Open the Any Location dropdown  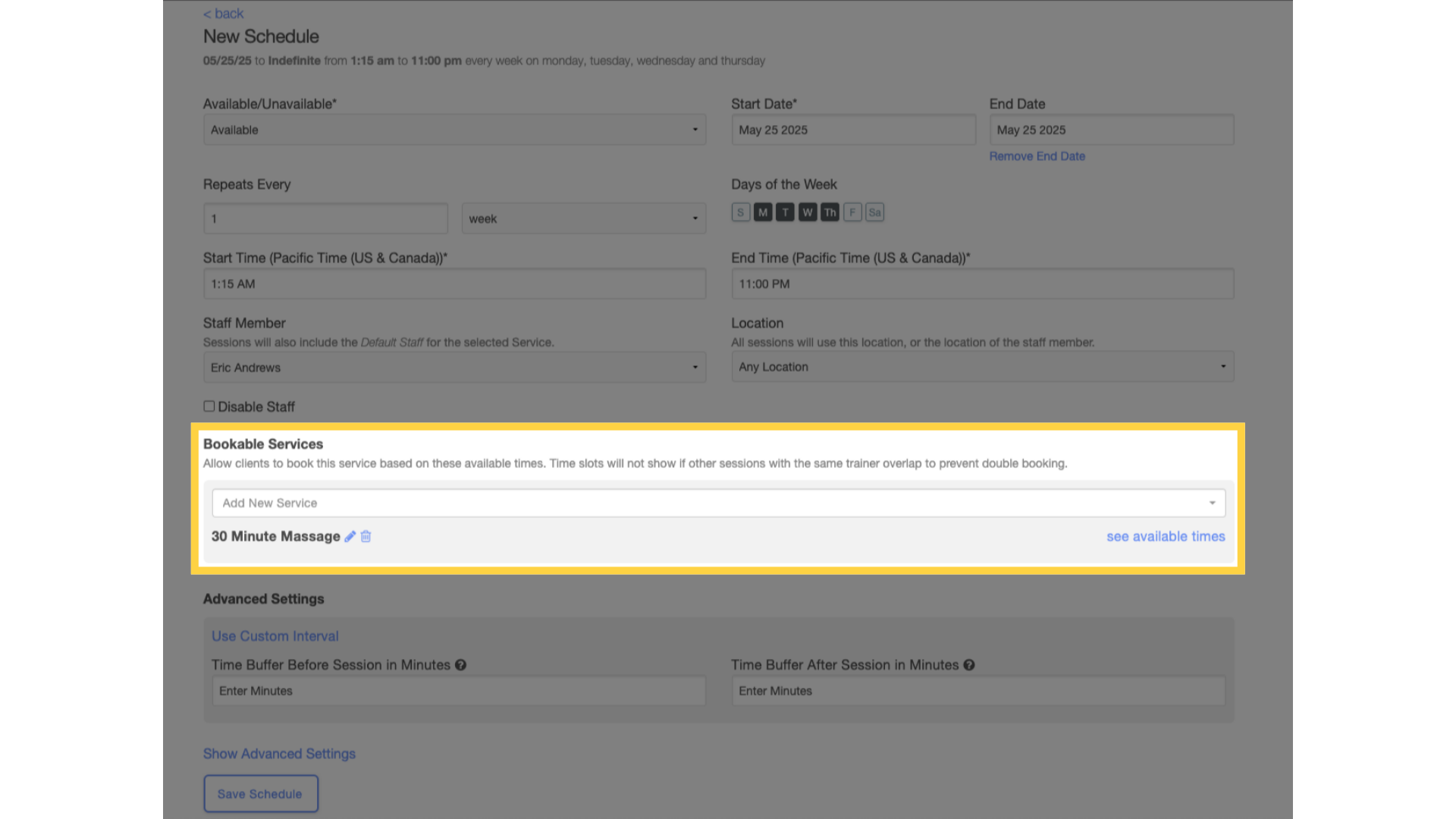[983, 366]
